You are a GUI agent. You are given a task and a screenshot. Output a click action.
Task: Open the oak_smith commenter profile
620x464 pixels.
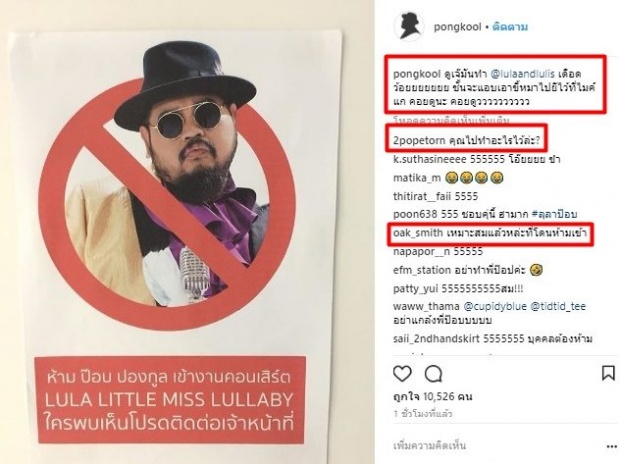click(418, 233)
